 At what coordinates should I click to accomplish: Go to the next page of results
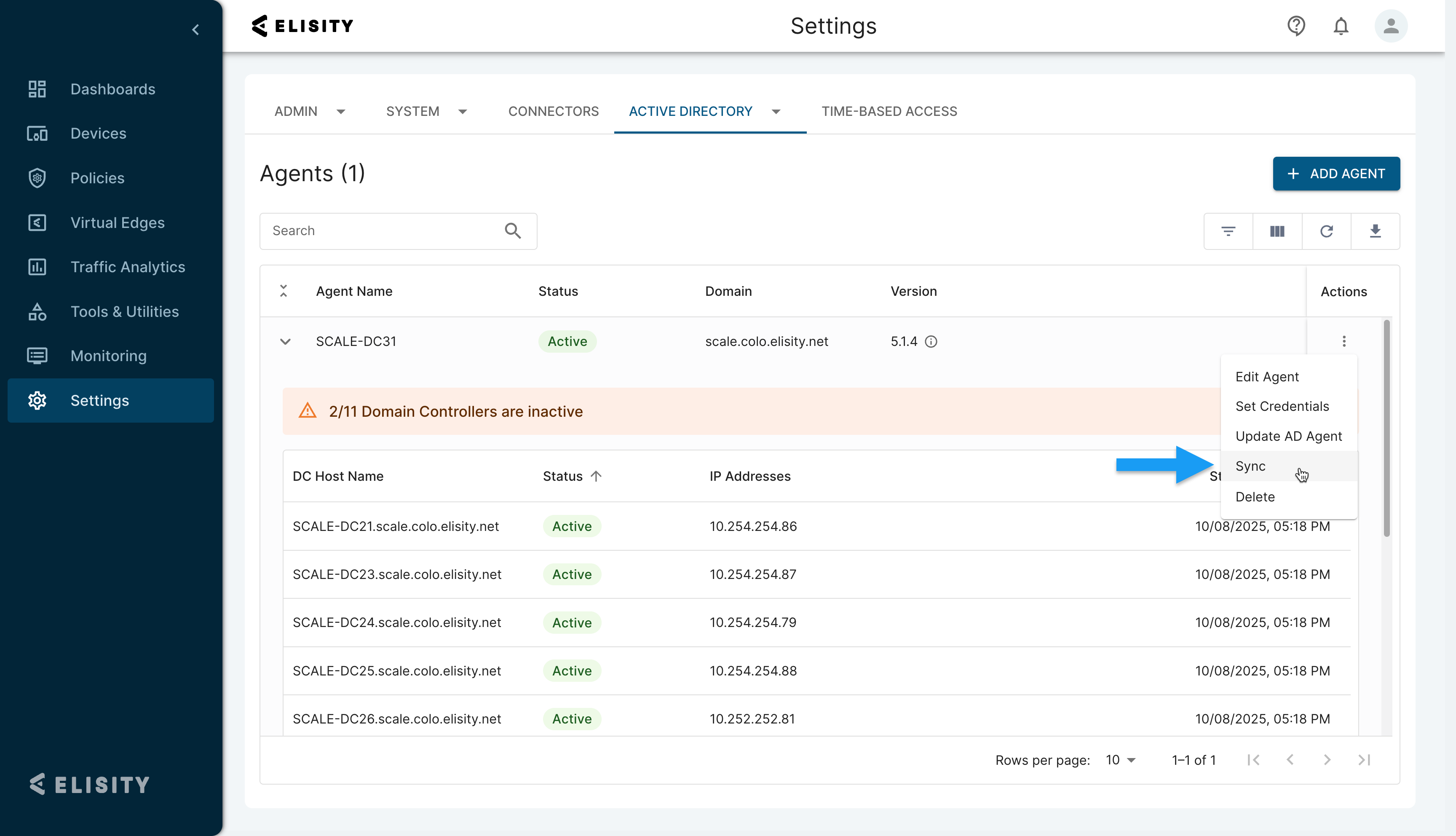click(x=1327, y=760)
